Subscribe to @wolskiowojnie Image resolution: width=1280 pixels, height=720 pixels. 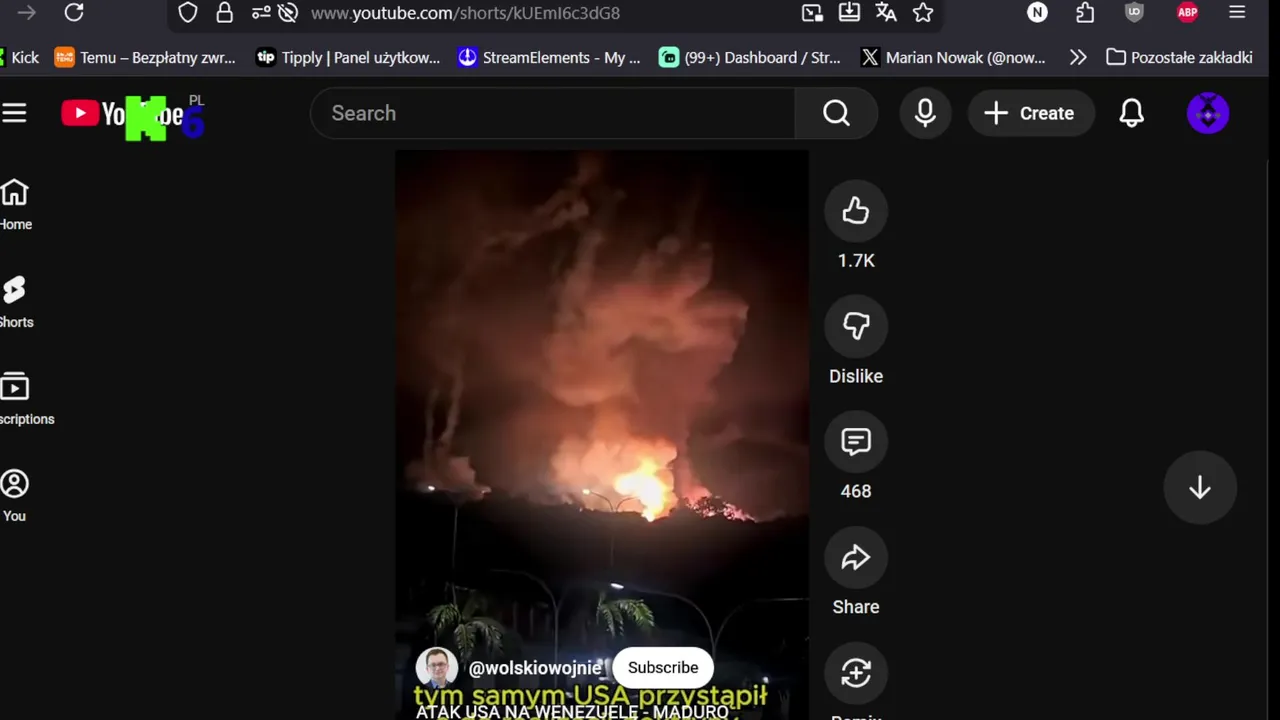[663, 668]
